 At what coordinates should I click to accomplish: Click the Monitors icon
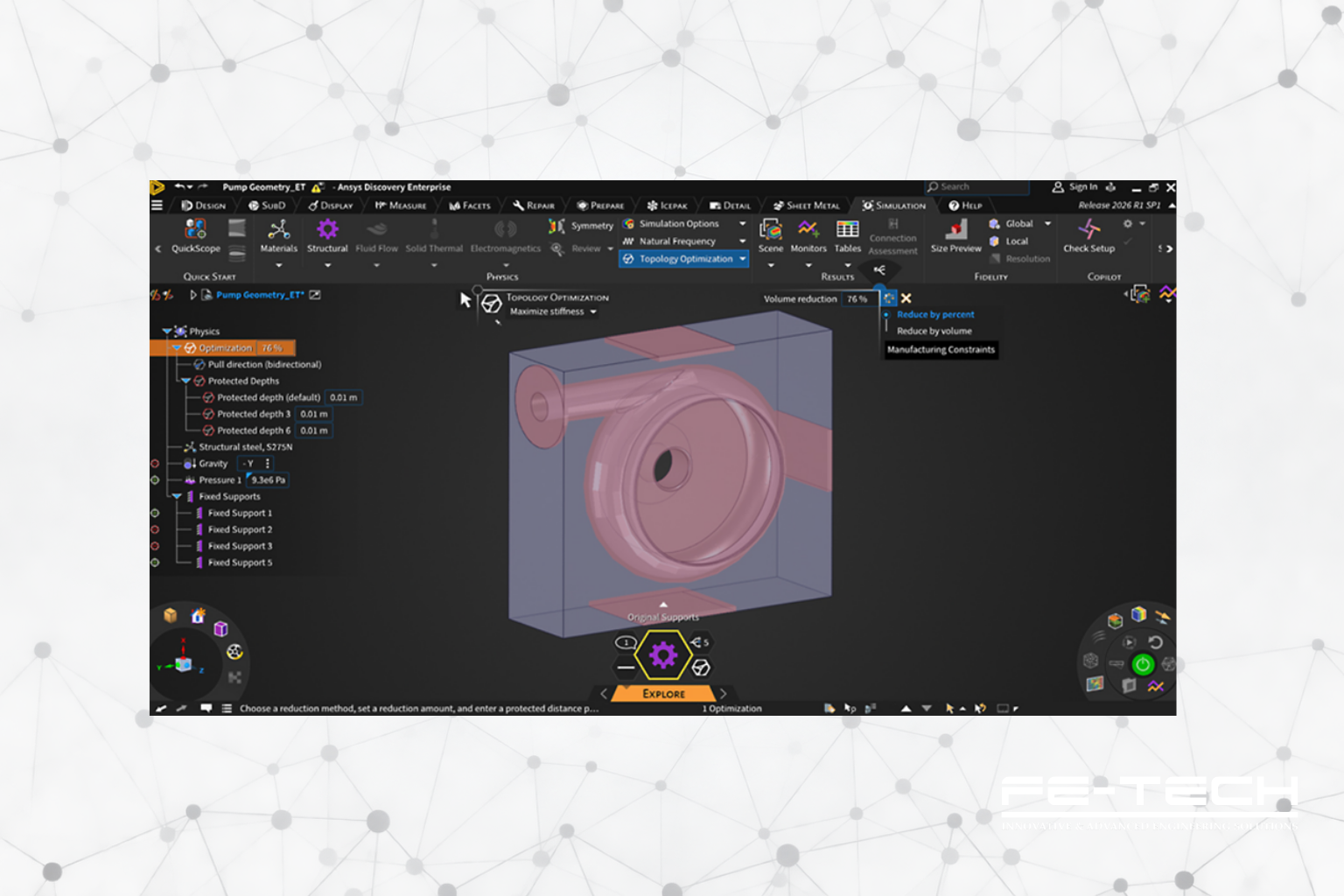pyautogui.click(x=808, y=229)
